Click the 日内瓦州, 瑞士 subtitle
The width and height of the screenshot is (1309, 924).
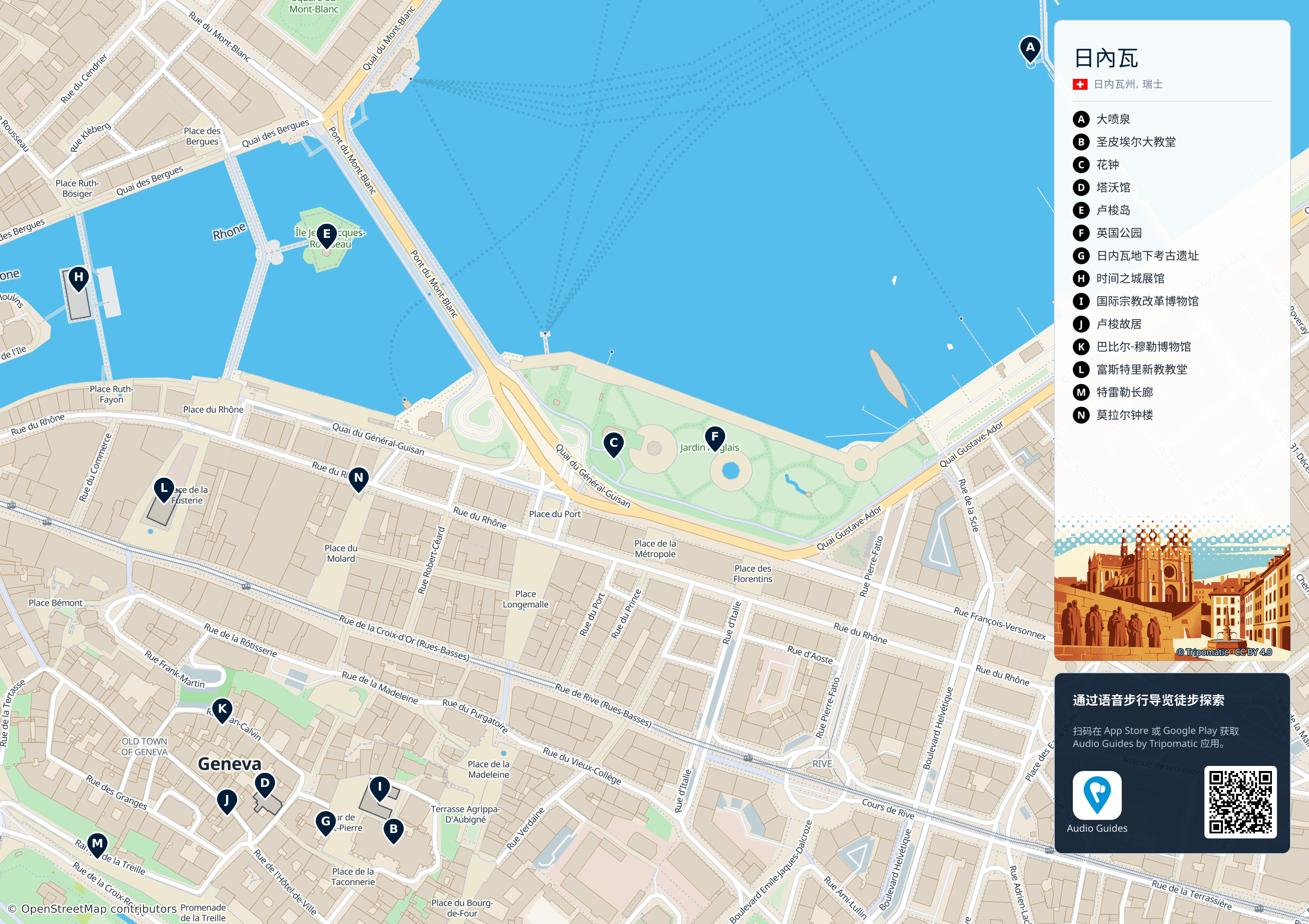[x=1128, y=84]
